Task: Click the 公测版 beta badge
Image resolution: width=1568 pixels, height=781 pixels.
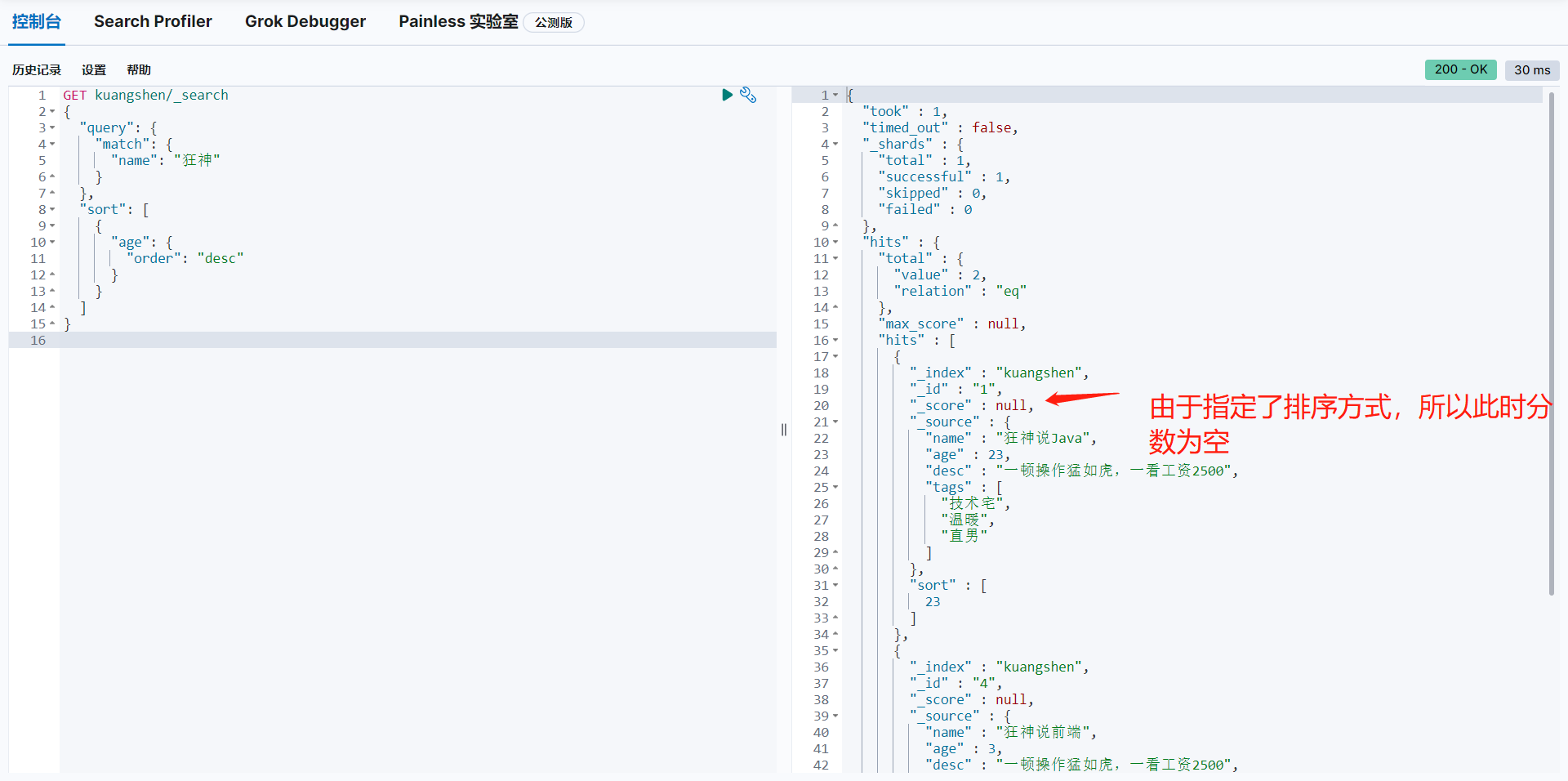Action: (554, 23)
